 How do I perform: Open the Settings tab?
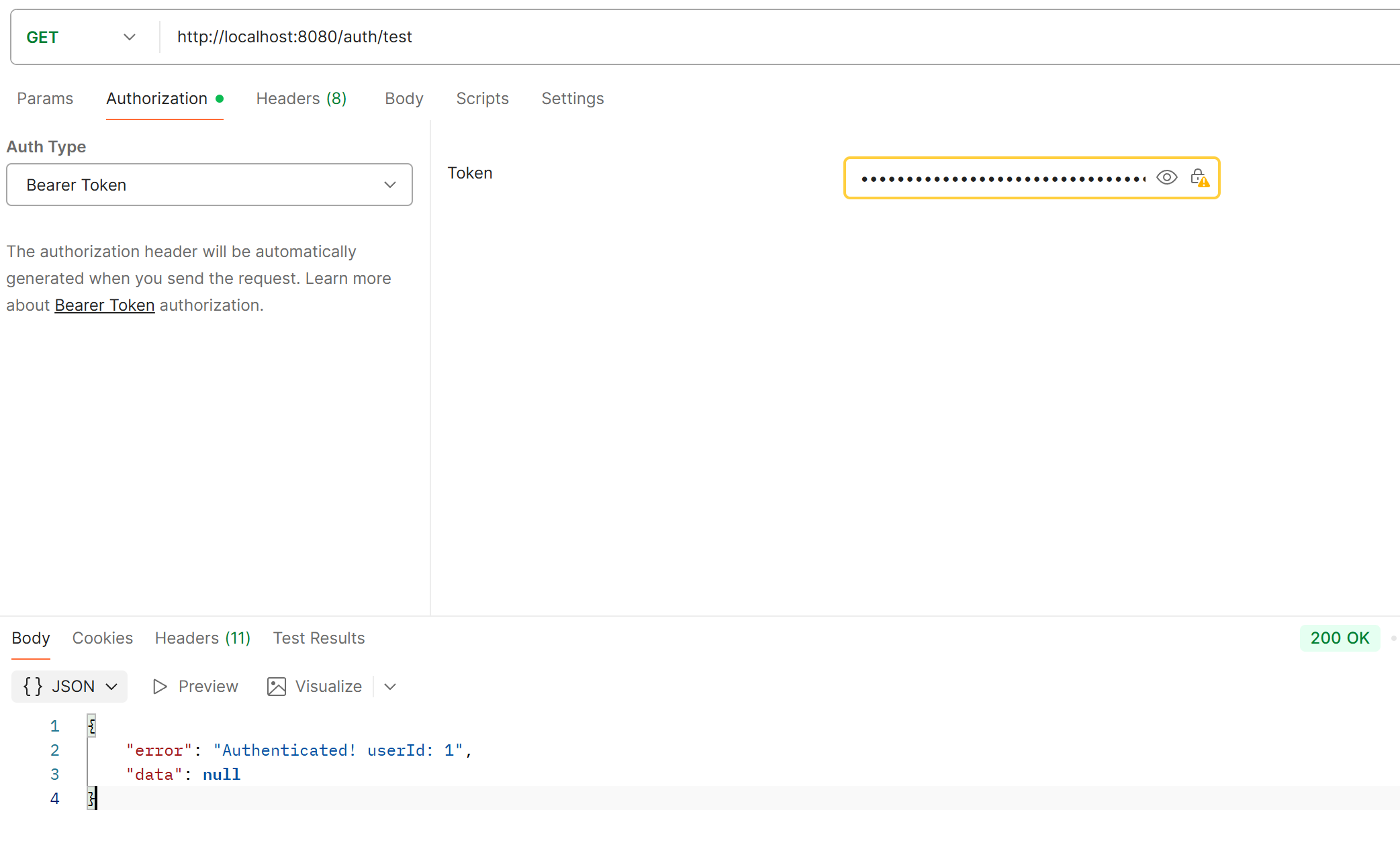tap(573, 99)
